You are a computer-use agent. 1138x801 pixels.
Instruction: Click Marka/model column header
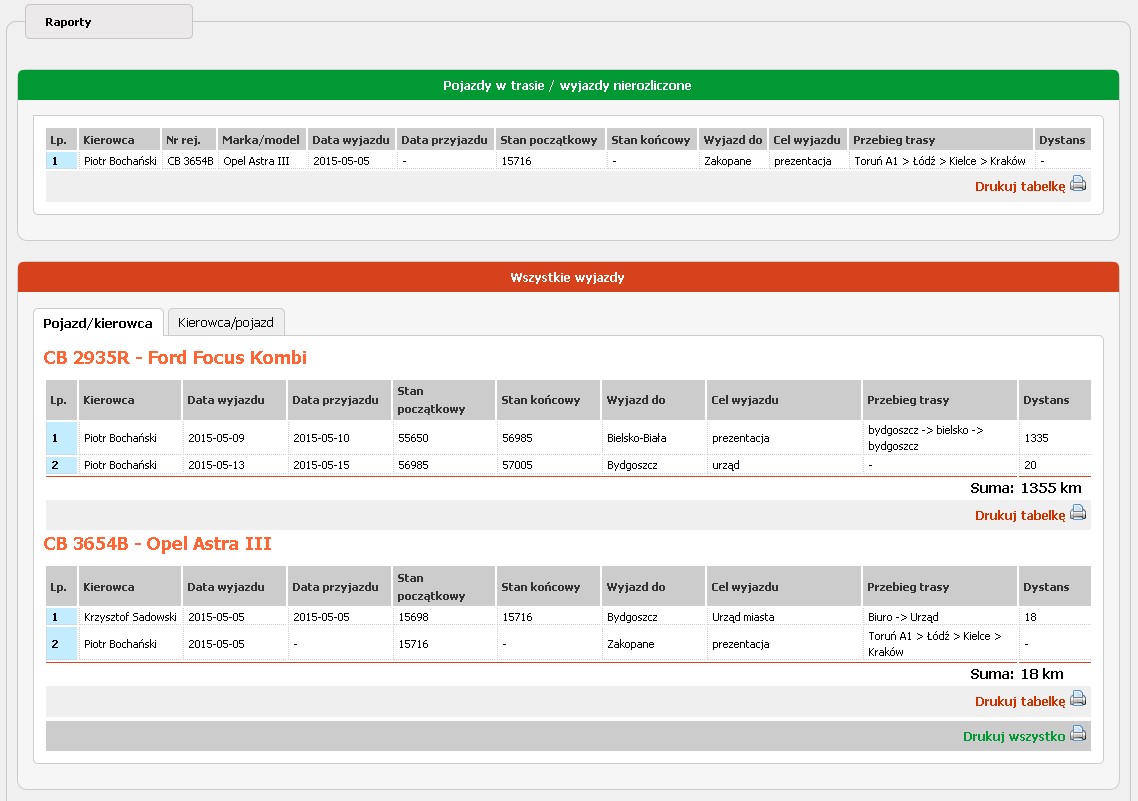(x=261, y=140)
